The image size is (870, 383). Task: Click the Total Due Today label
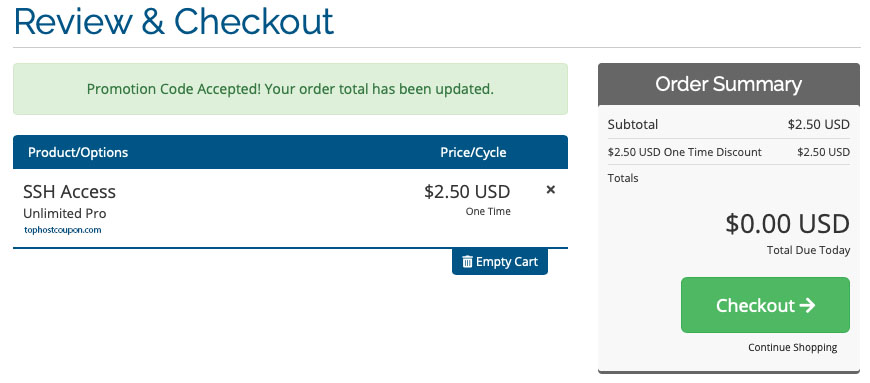point(808,250)
